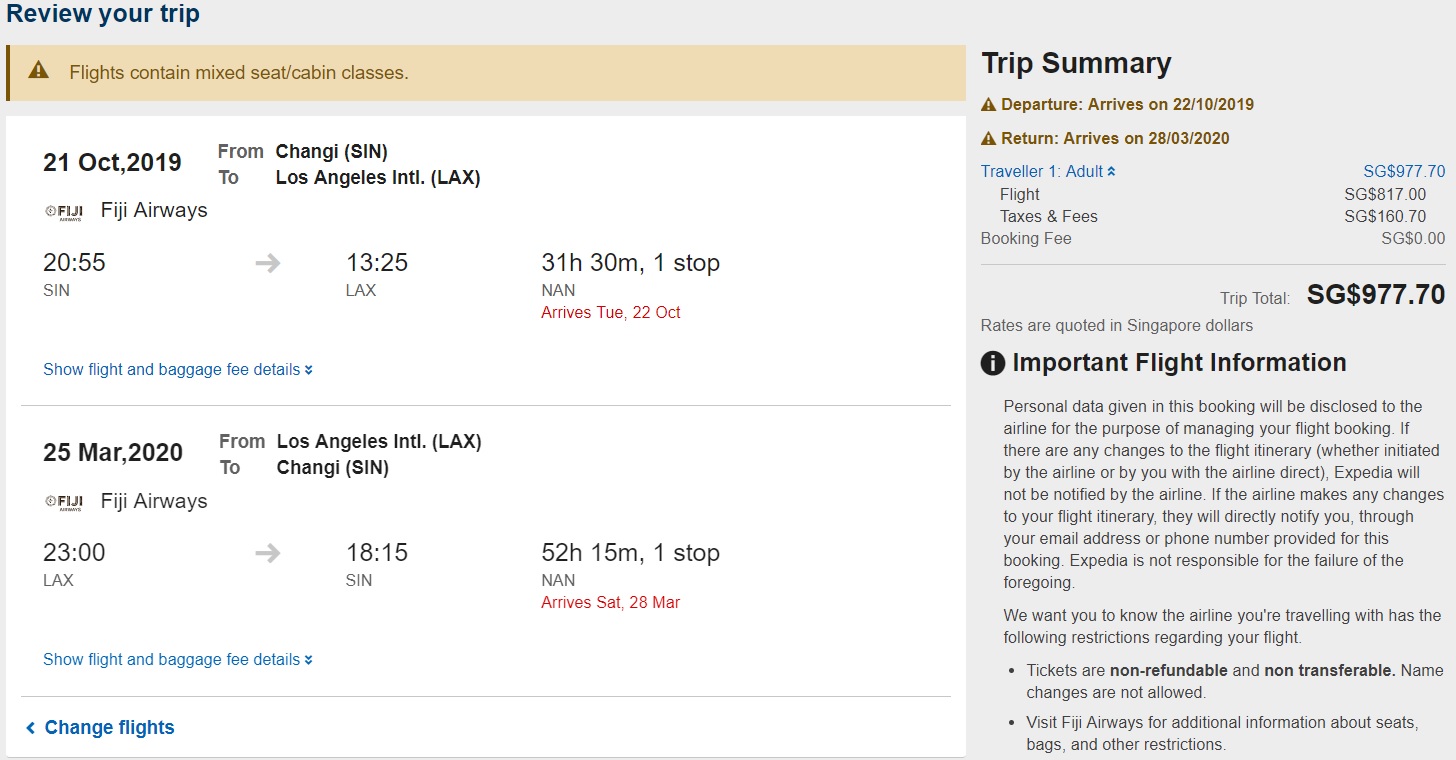
Task: Click the Fiji Airways logo on the 25 Mar flight
Action: (64, 501)
